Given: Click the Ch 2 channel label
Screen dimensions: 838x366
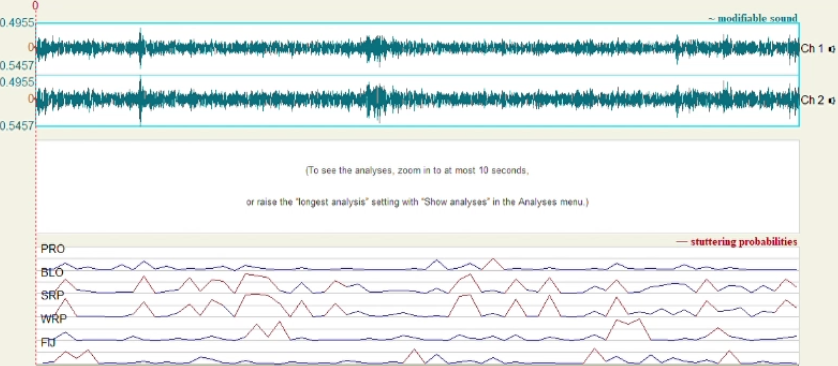Looking at the screenshot, I should [812, 100].
